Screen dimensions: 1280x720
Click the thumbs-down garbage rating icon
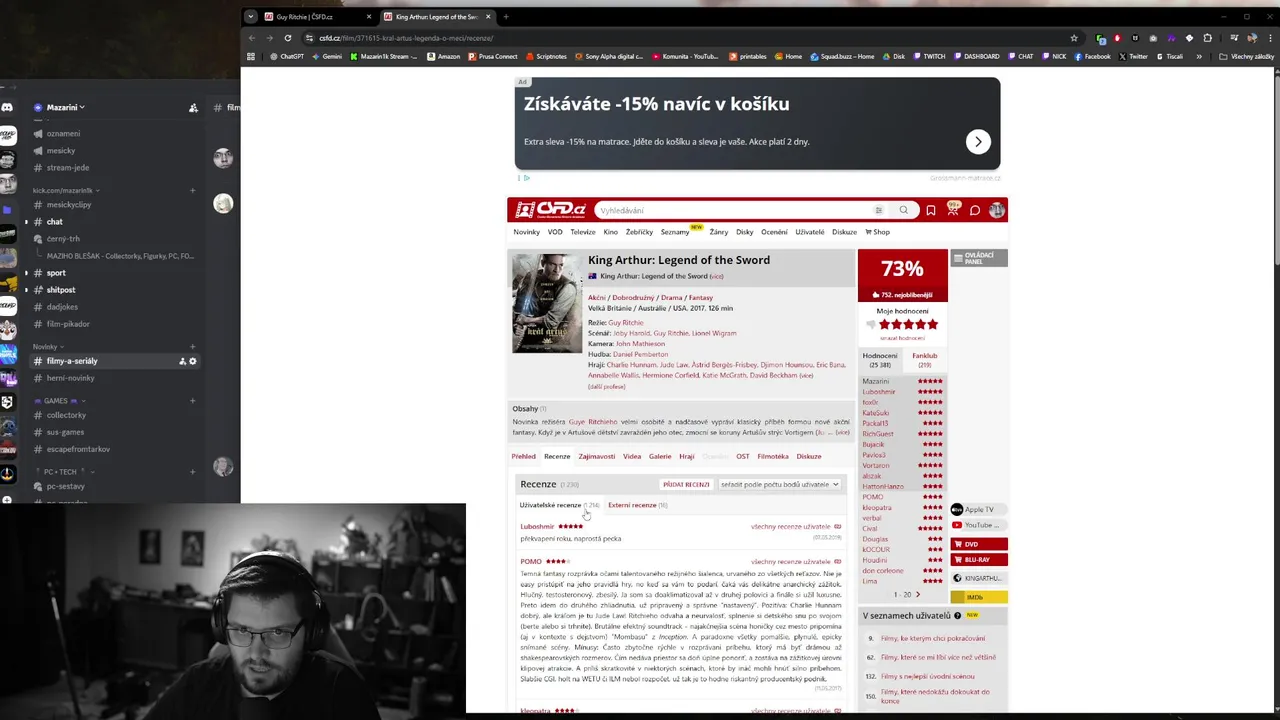(x=870, y=325)
